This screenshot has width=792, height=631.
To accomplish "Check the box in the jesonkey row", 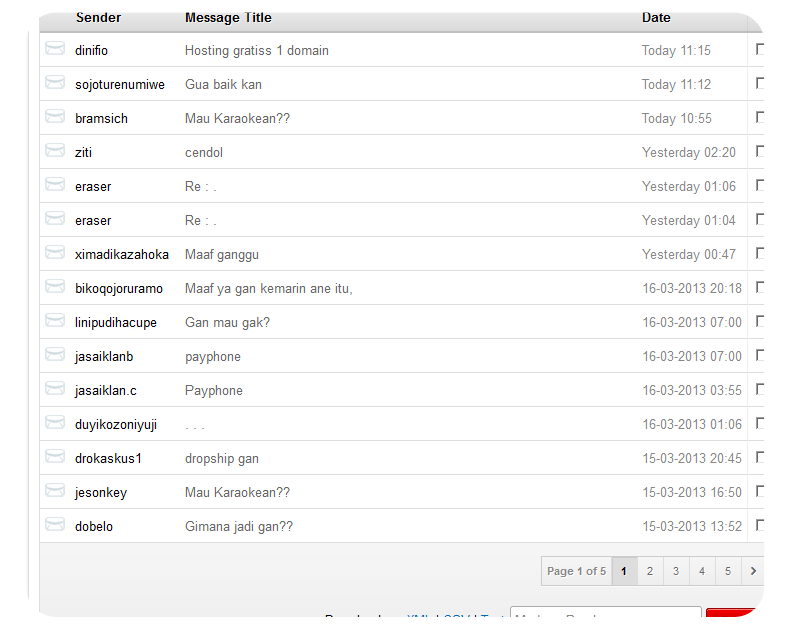I will click(x=760, y=491).
